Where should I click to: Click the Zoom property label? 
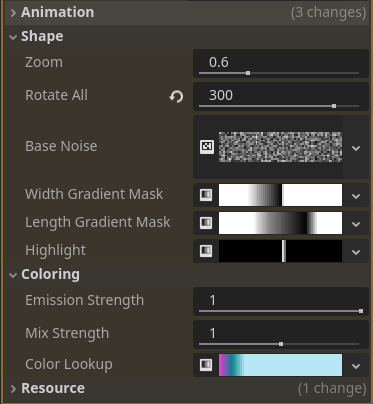44,62
